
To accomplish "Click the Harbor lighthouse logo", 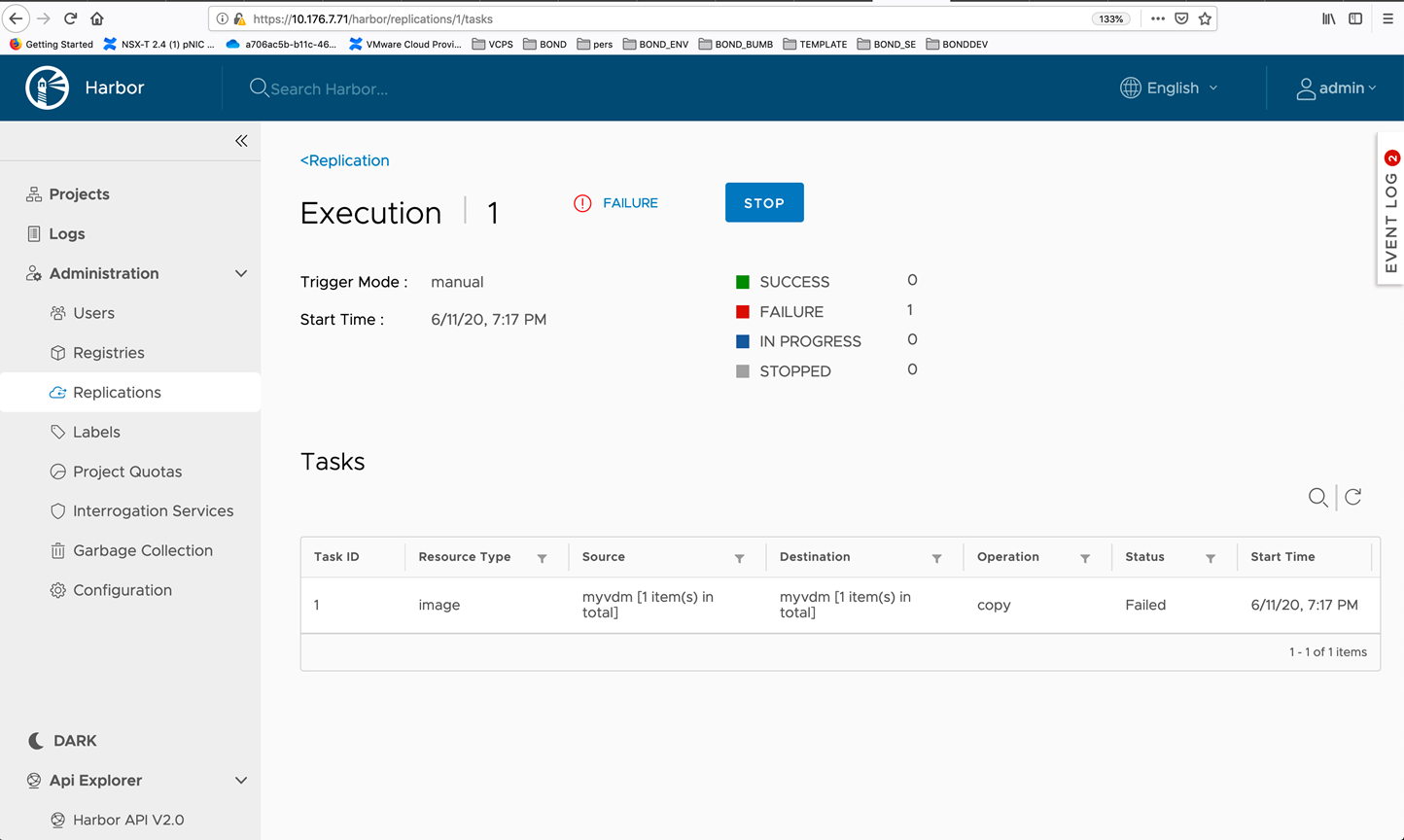I will point(47,87).
